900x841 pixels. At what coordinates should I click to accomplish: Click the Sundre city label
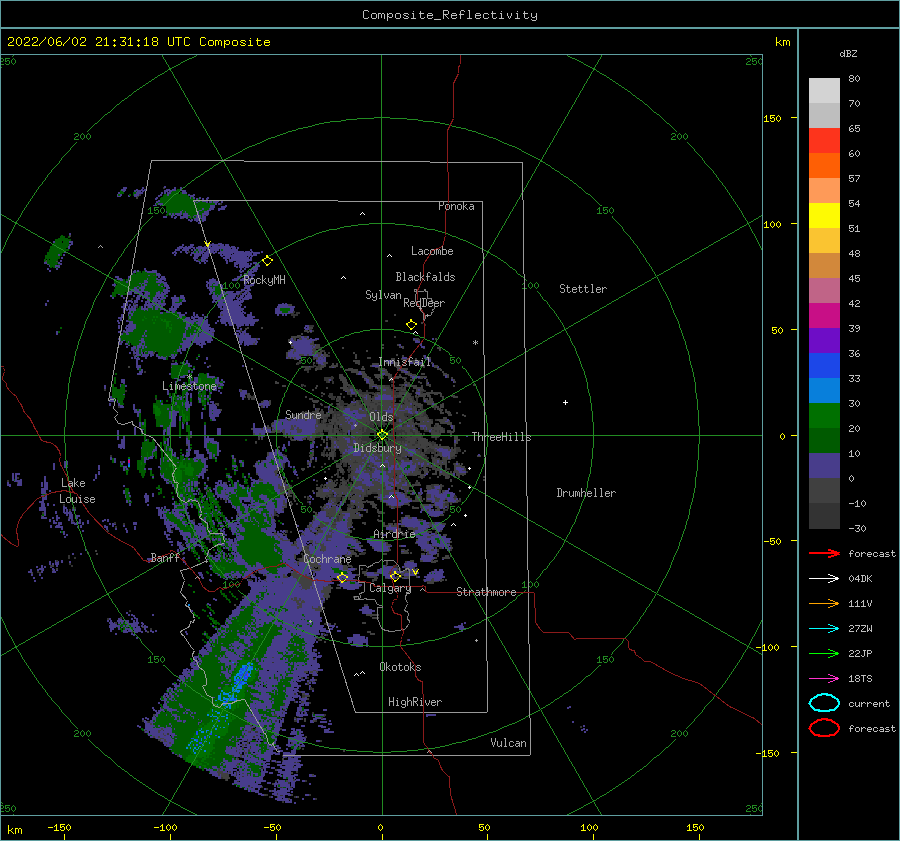[303, 414]
